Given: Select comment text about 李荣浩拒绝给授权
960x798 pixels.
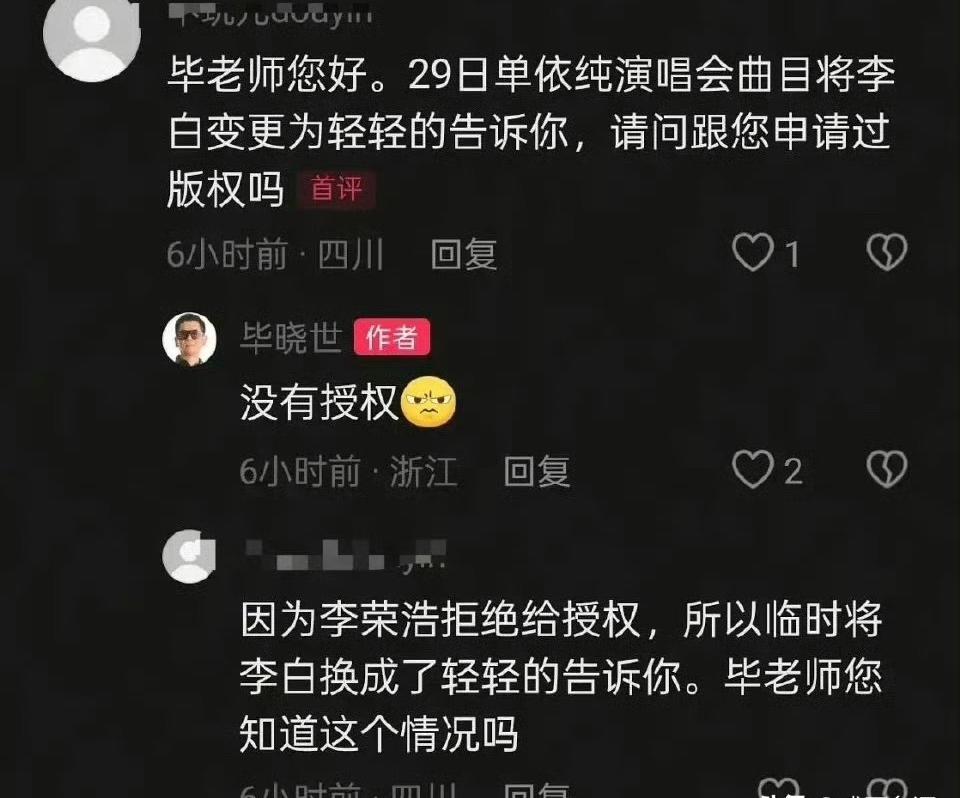Looking at the screenshot, I should [x=561, y=677].
